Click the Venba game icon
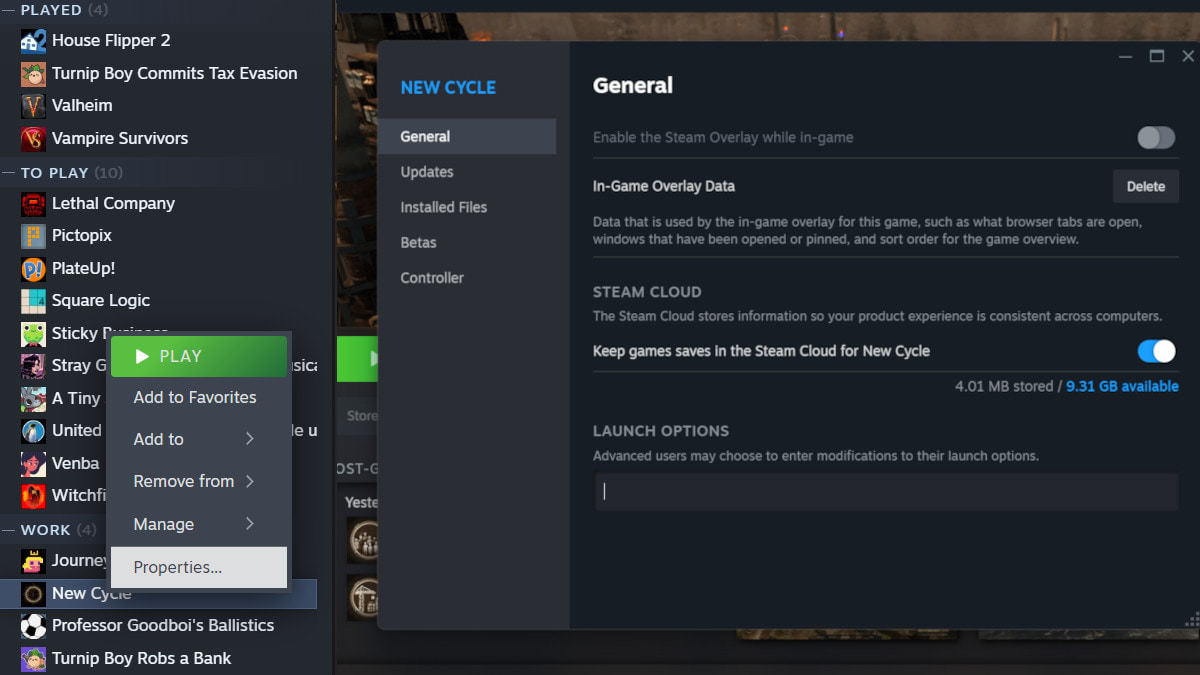Viewport: 1200px width, 675px height. click(x=34, y=464)
